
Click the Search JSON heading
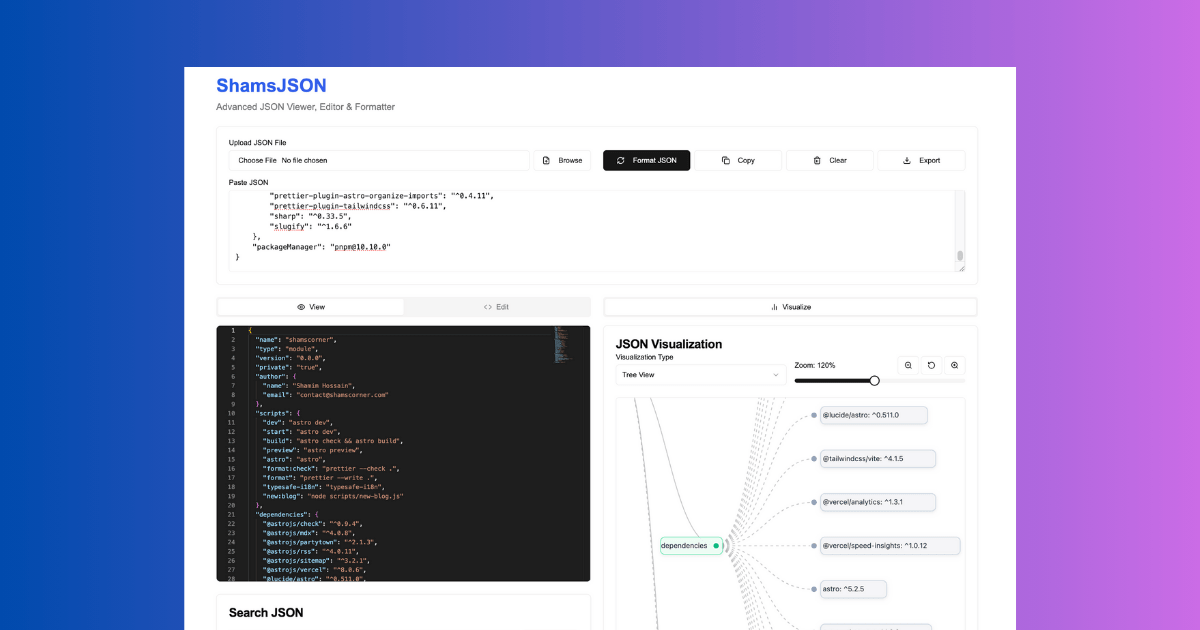pos(266,612)
